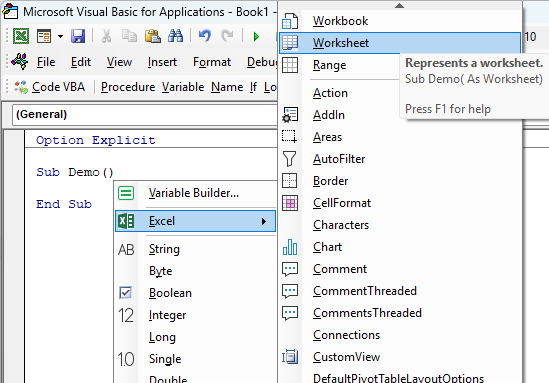Click the Find binoculars icon

(175, 36)
